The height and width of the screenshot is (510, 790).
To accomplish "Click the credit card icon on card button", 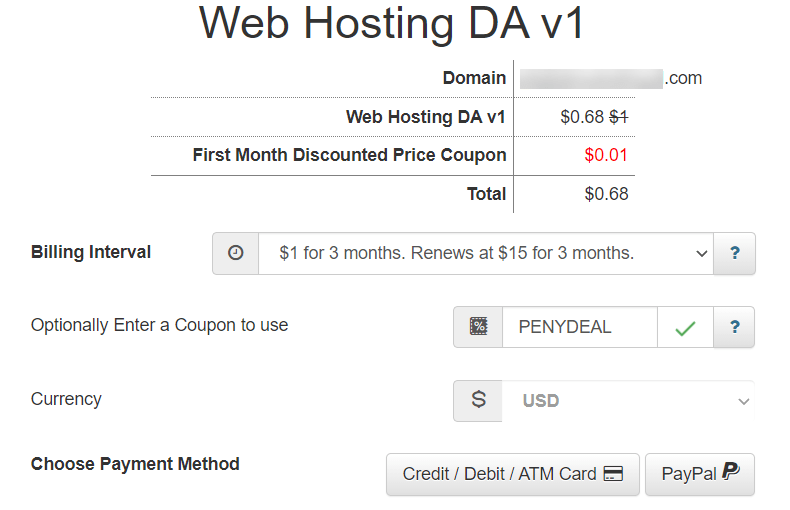I will [x=613, y=474].
